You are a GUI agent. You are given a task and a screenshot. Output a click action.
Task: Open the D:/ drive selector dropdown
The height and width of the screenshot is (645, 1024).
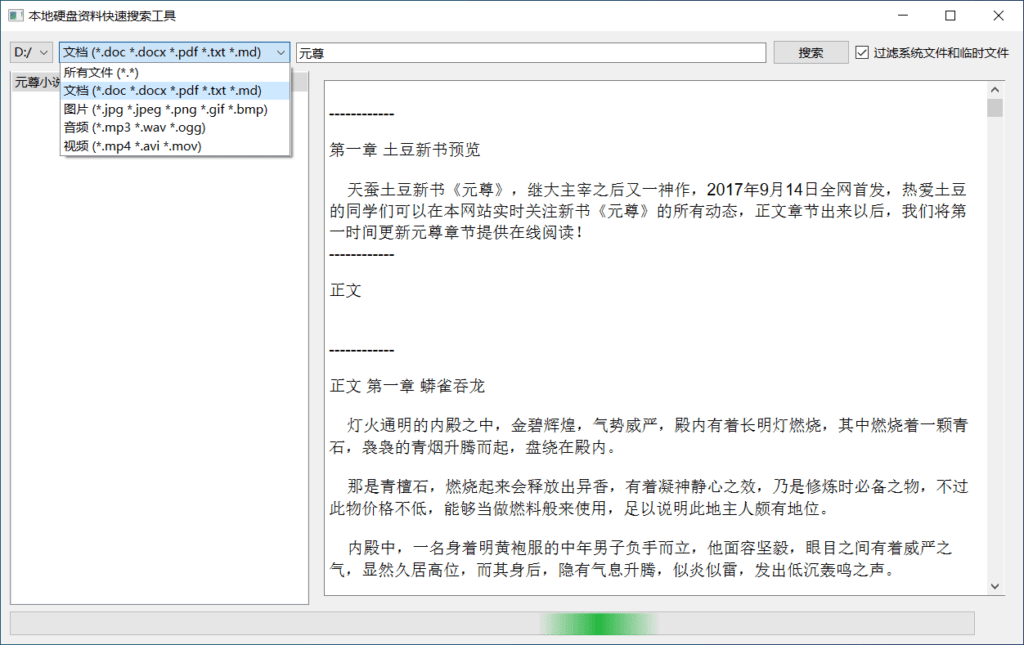[31, 52]
